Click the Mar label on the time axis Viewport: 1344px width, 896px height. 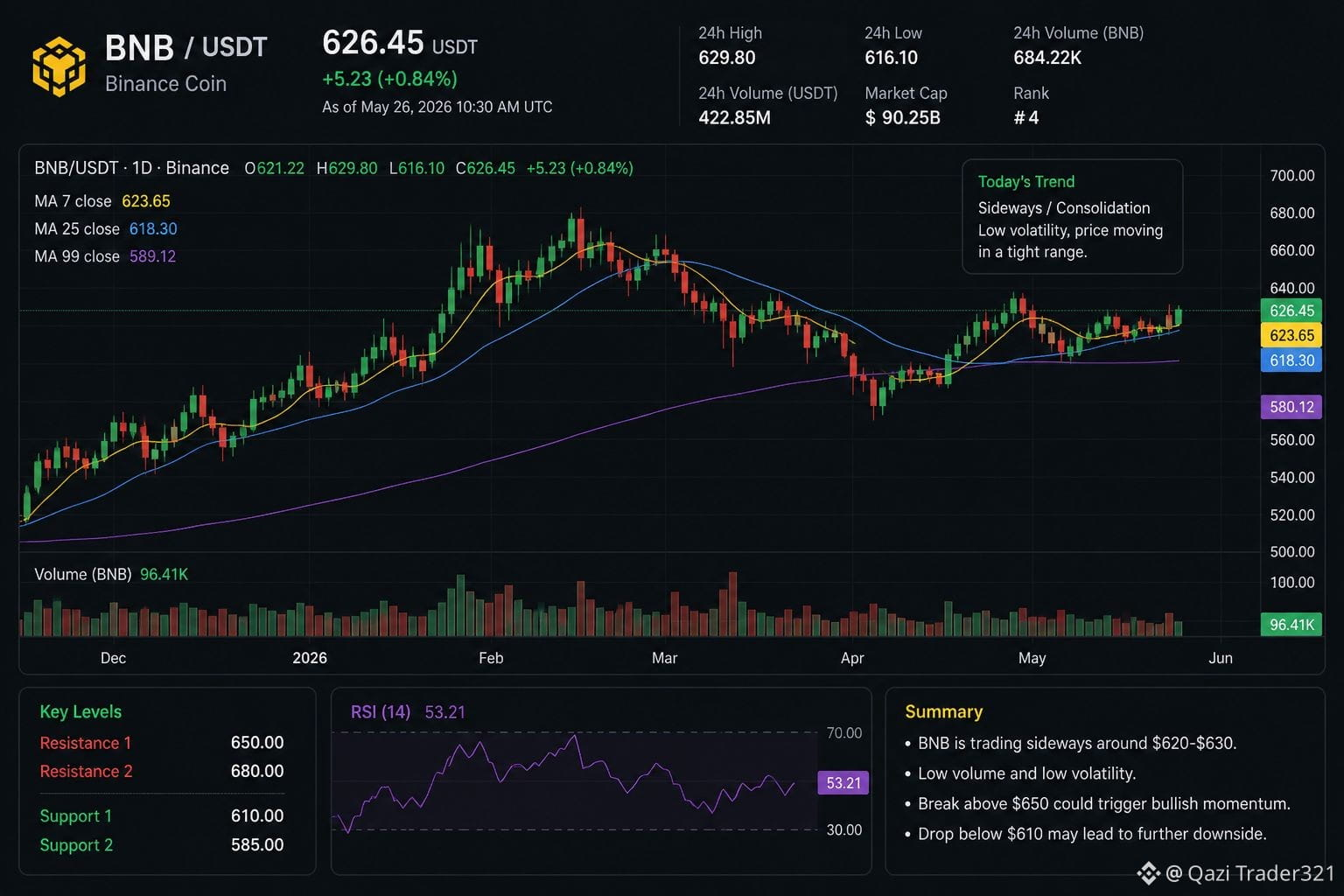[x=664, y=658]
